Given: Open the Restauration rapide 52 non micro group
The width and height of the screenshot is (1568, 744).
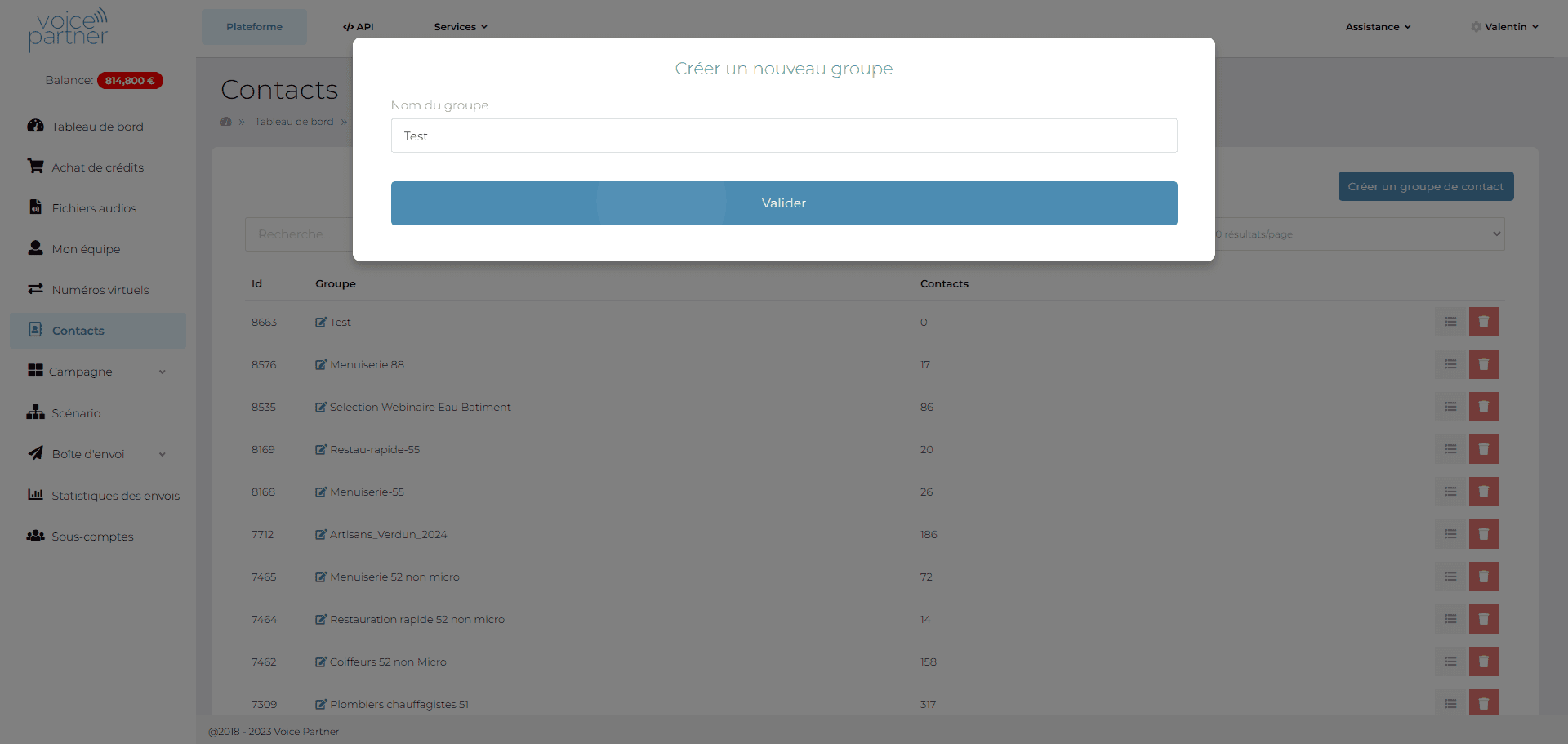Looking at the screenshot, I should click(417, 619).
